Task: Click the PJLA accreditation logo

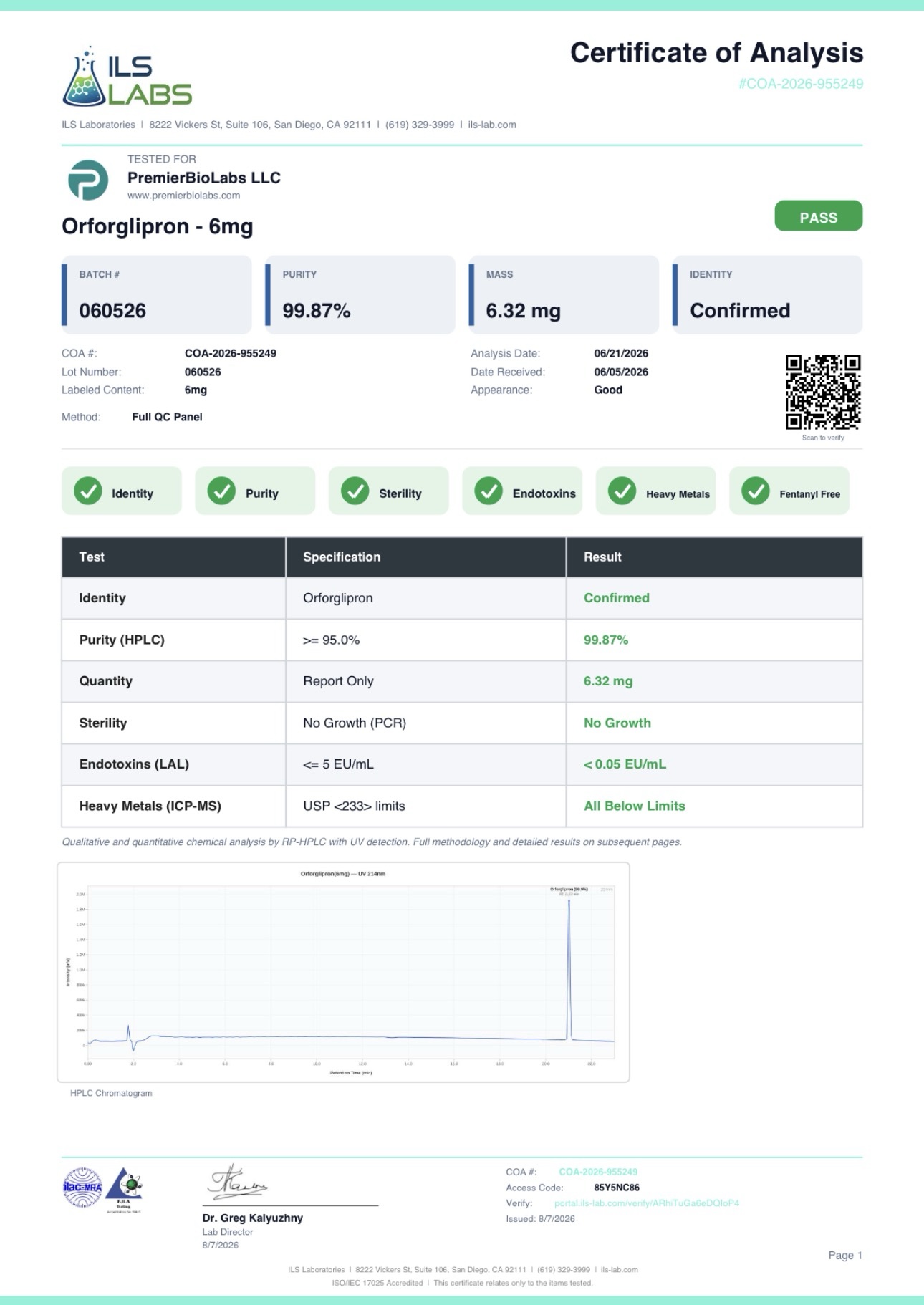Action: tap(125, 1189)
